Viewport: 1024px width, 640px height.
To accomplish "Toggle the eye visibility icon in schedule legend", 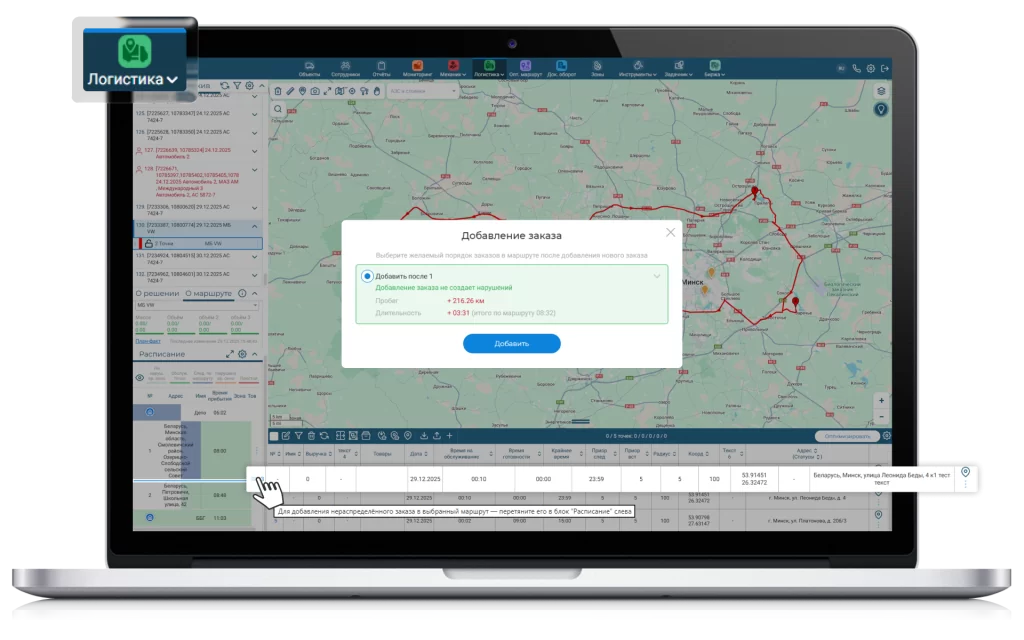I will pos(140,377).
